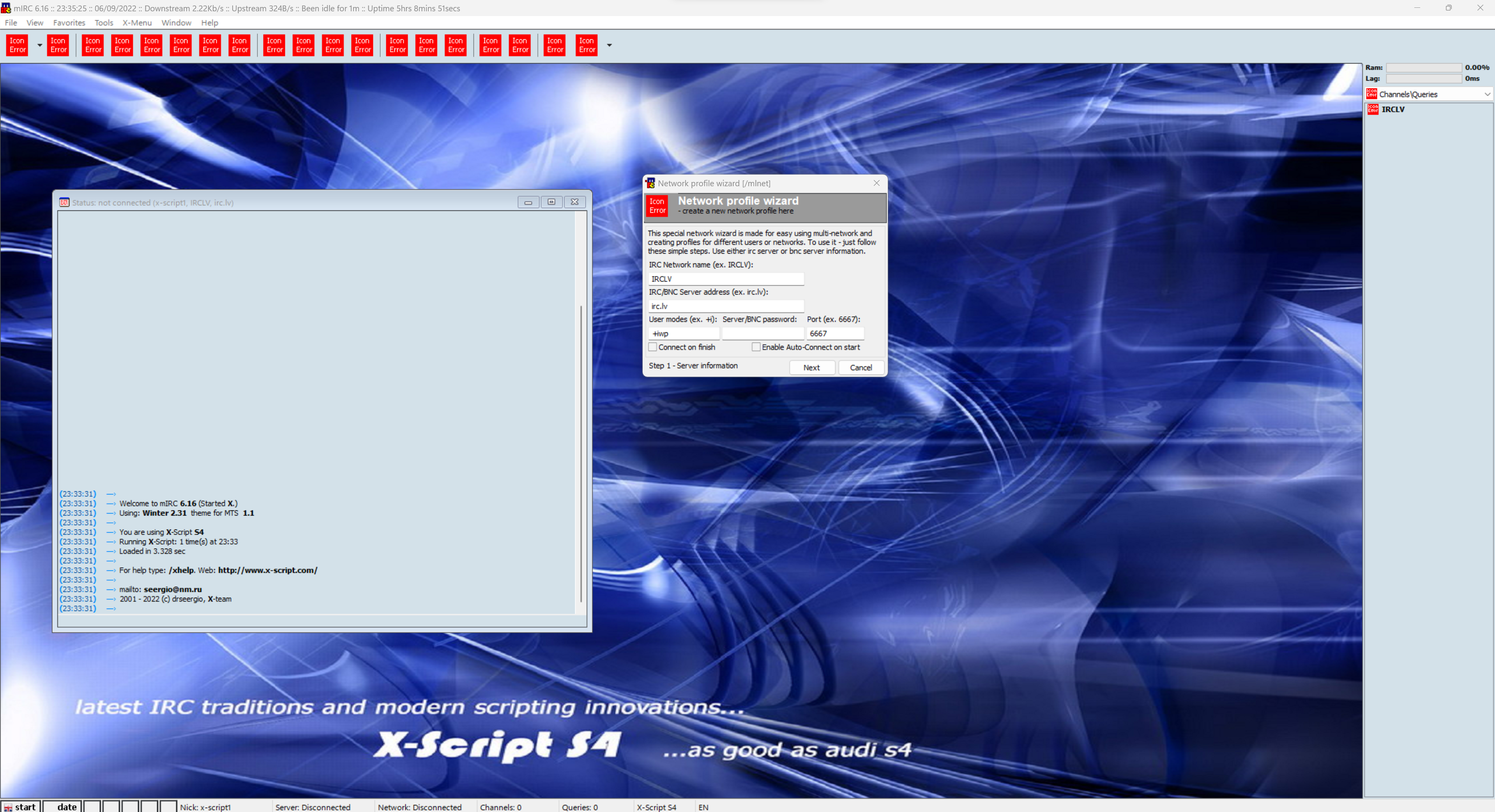The height and width of the screenshot is (812, 1495).
Task: Open the dropdown arrow beside the first toolbar icon
Action: 39,45
